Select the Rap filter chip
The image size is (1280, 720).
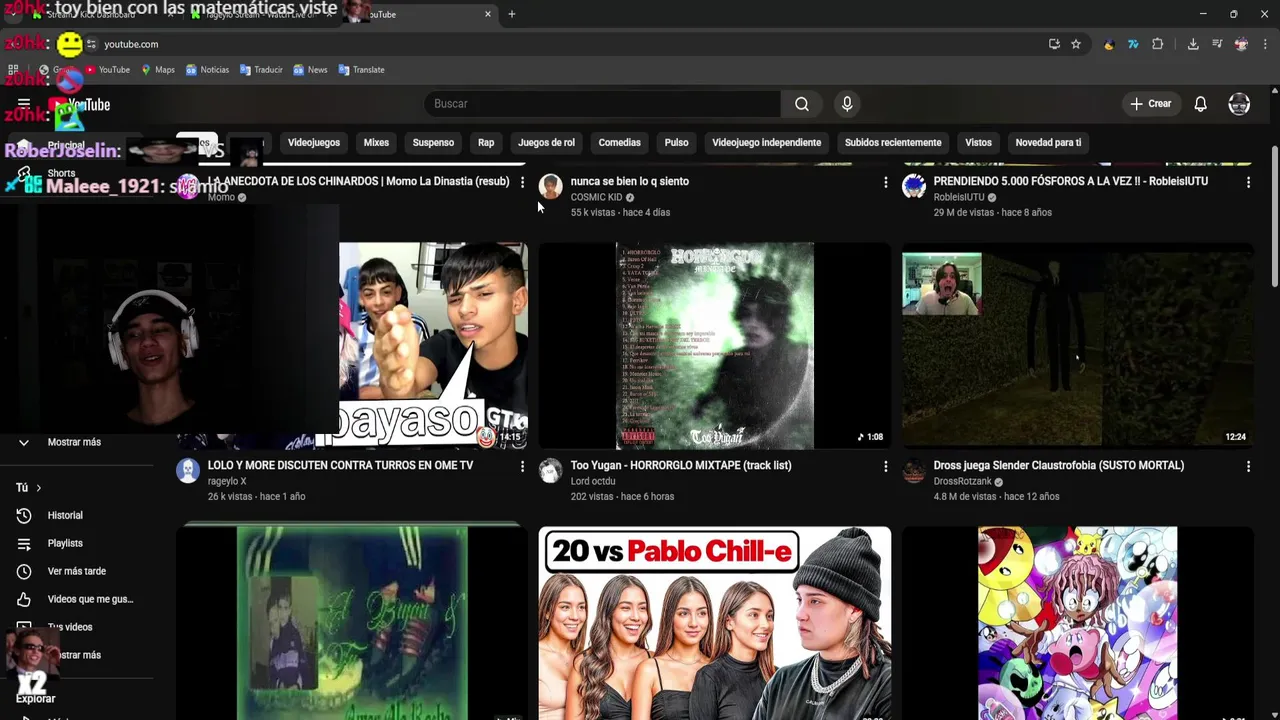[x=486, y=142]
